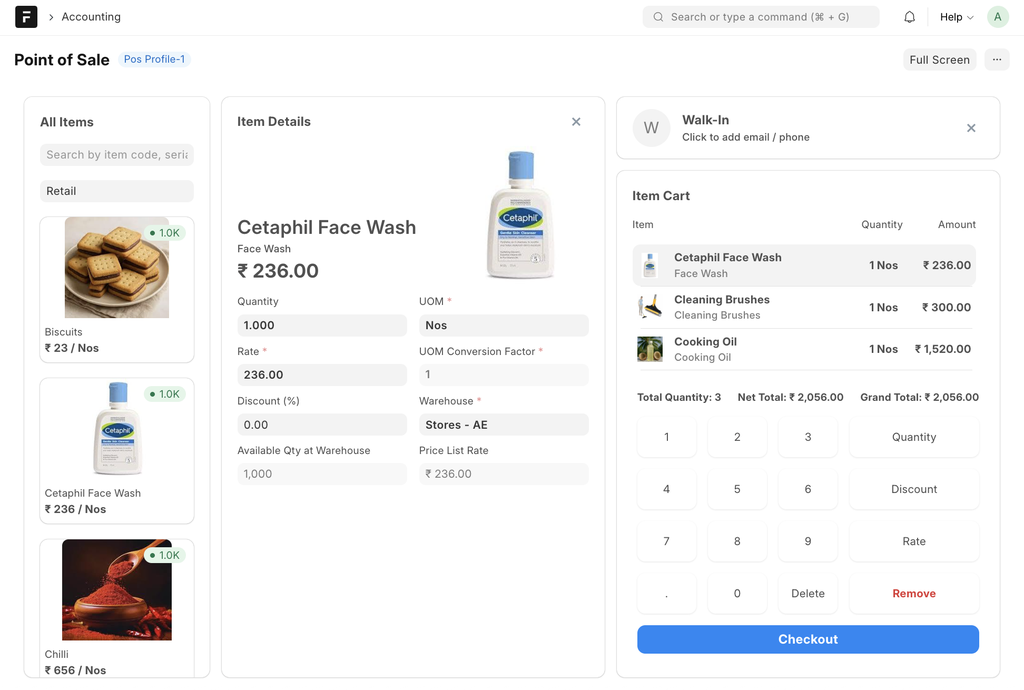Add Biscuits item from thumbnail
Viewport: 1024px width, 690px height.
tap(117, 269)
